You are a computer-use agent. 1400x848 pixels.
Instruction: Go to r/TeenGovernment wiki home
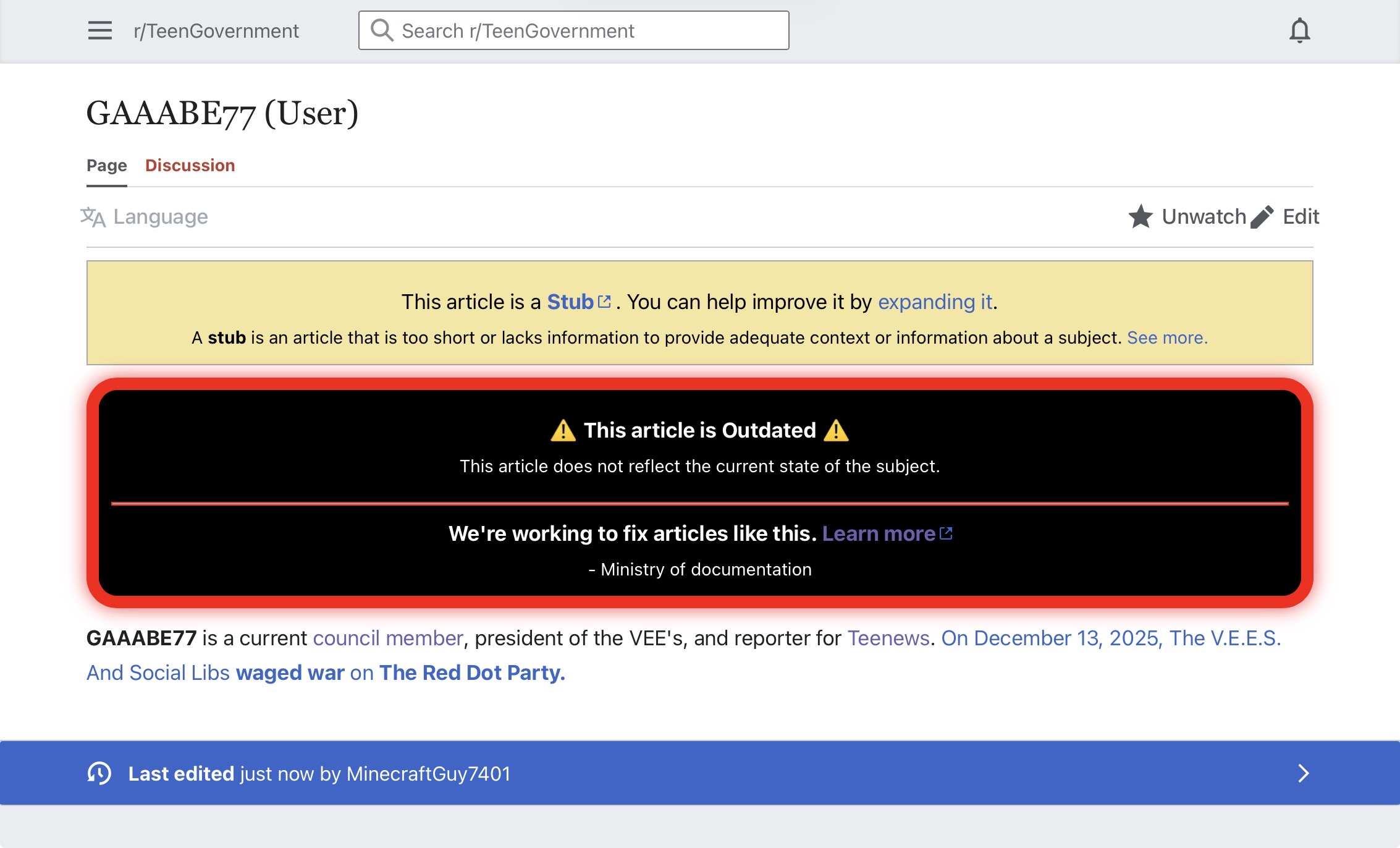(216, 30)
